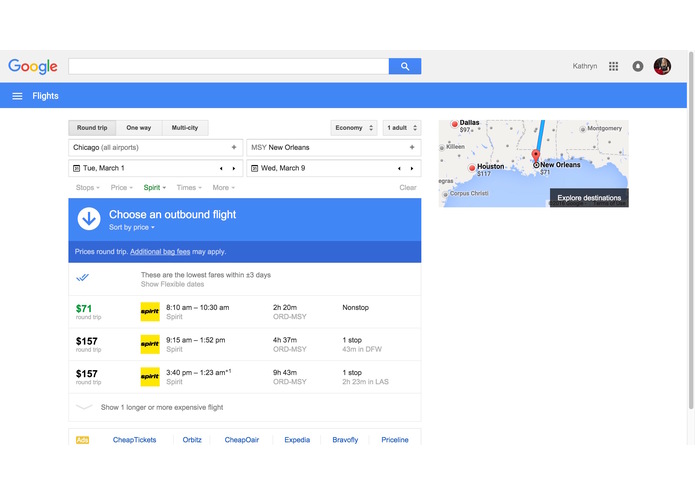Click the yellow Ads badge
Image resolution: width=695 pixels, height=494 pixels.
[82, 440]
